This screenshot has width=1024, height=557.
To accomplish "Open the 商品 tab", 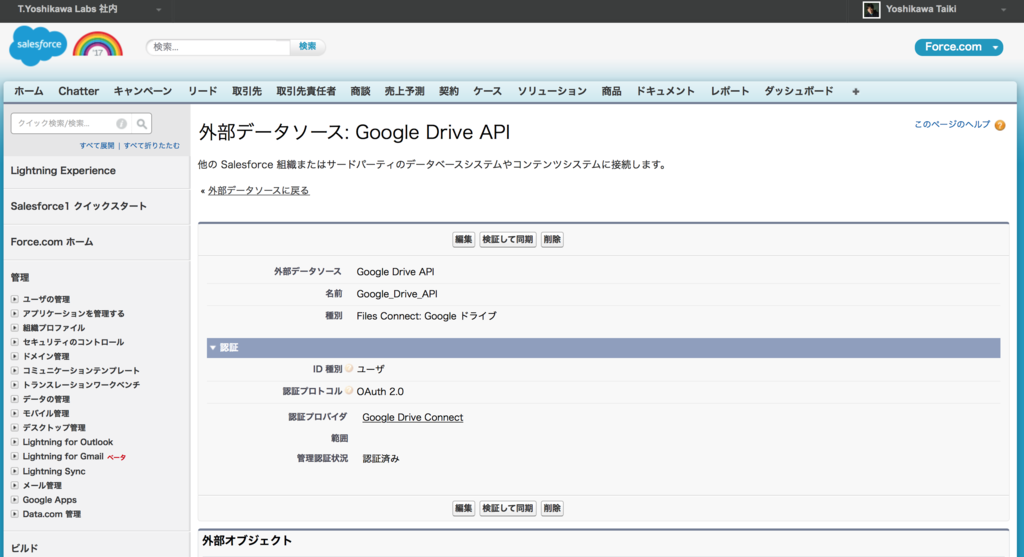I will coord(611,91).
